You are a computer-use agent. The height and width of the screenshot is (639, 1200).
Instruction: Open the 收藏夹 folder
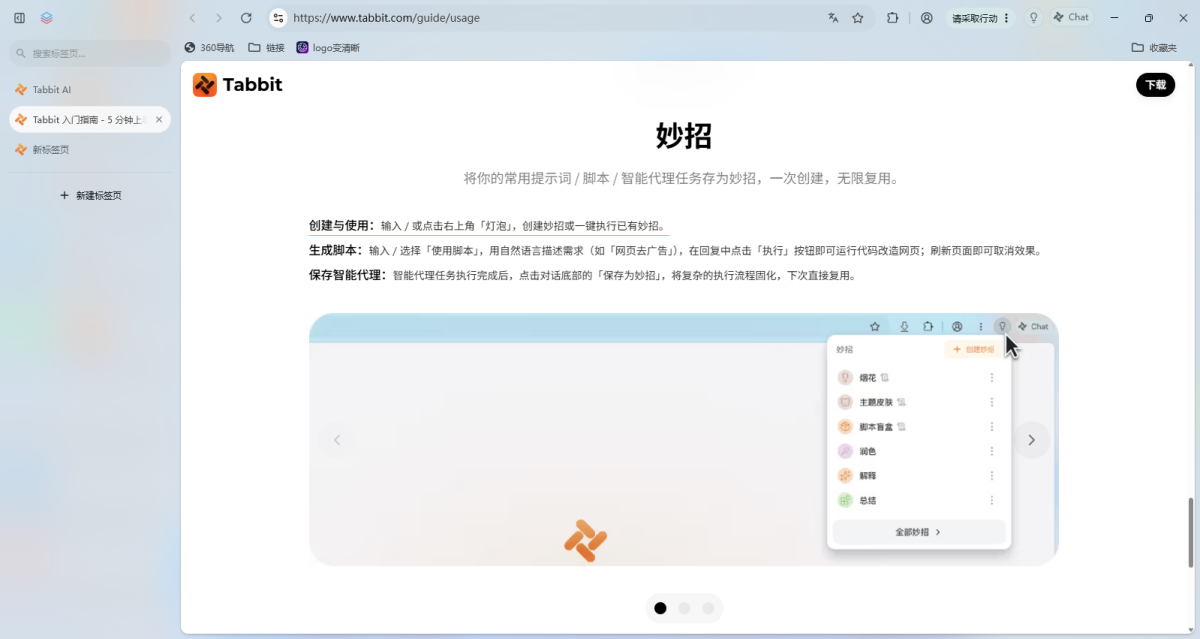(1154, 47)
